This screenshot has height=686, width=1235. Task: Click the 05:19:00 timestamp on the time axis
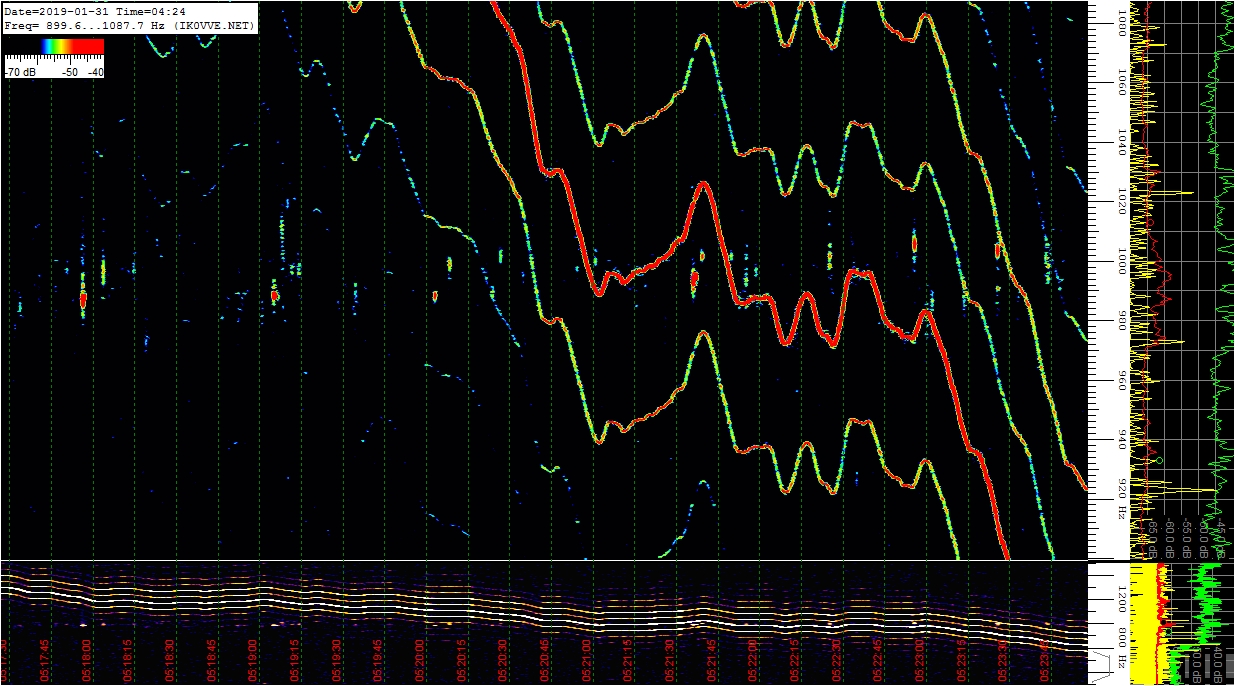[254, 660]
